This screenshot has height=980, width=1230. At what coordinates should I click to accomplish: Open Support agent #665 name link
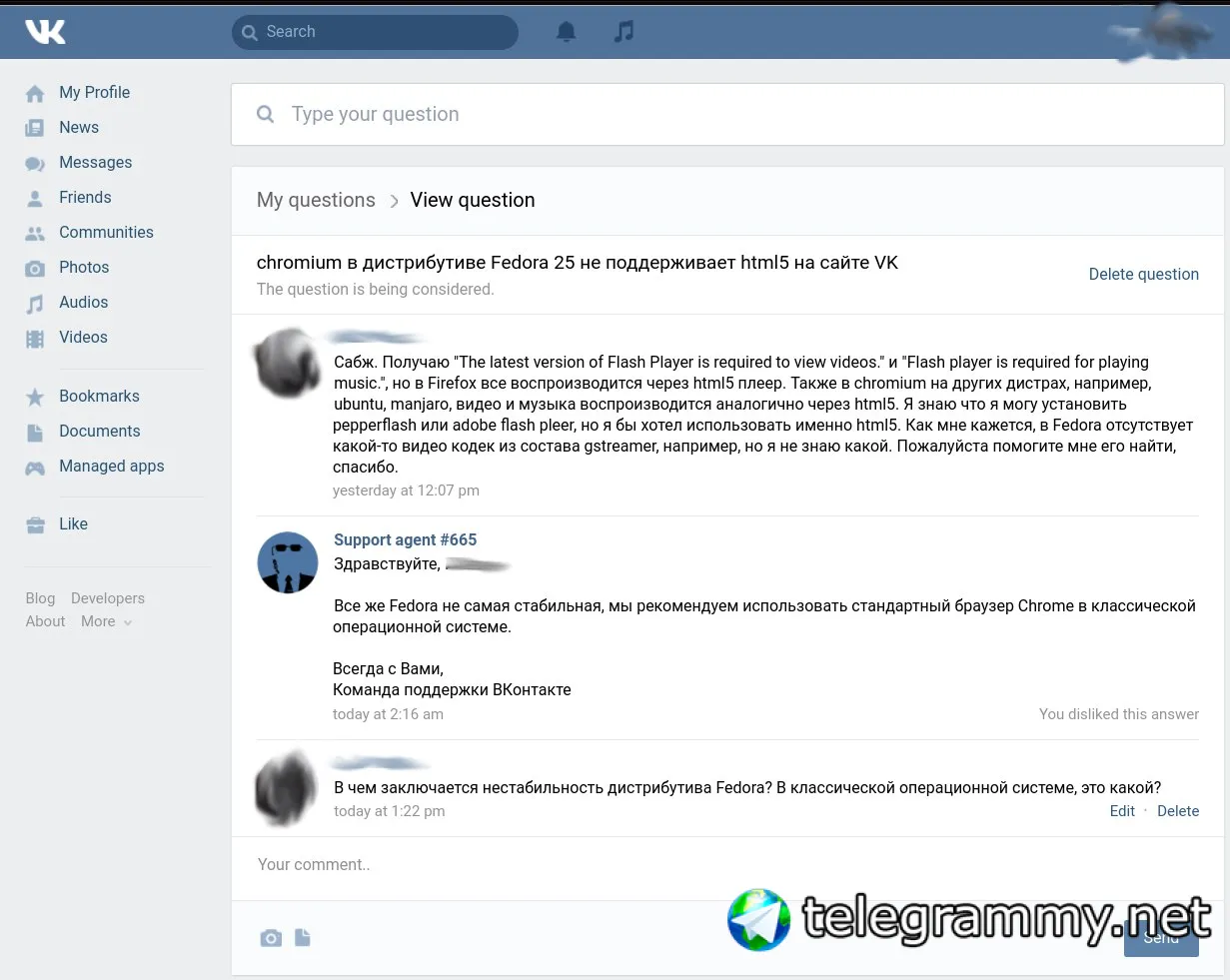click(x=405, y=539)
